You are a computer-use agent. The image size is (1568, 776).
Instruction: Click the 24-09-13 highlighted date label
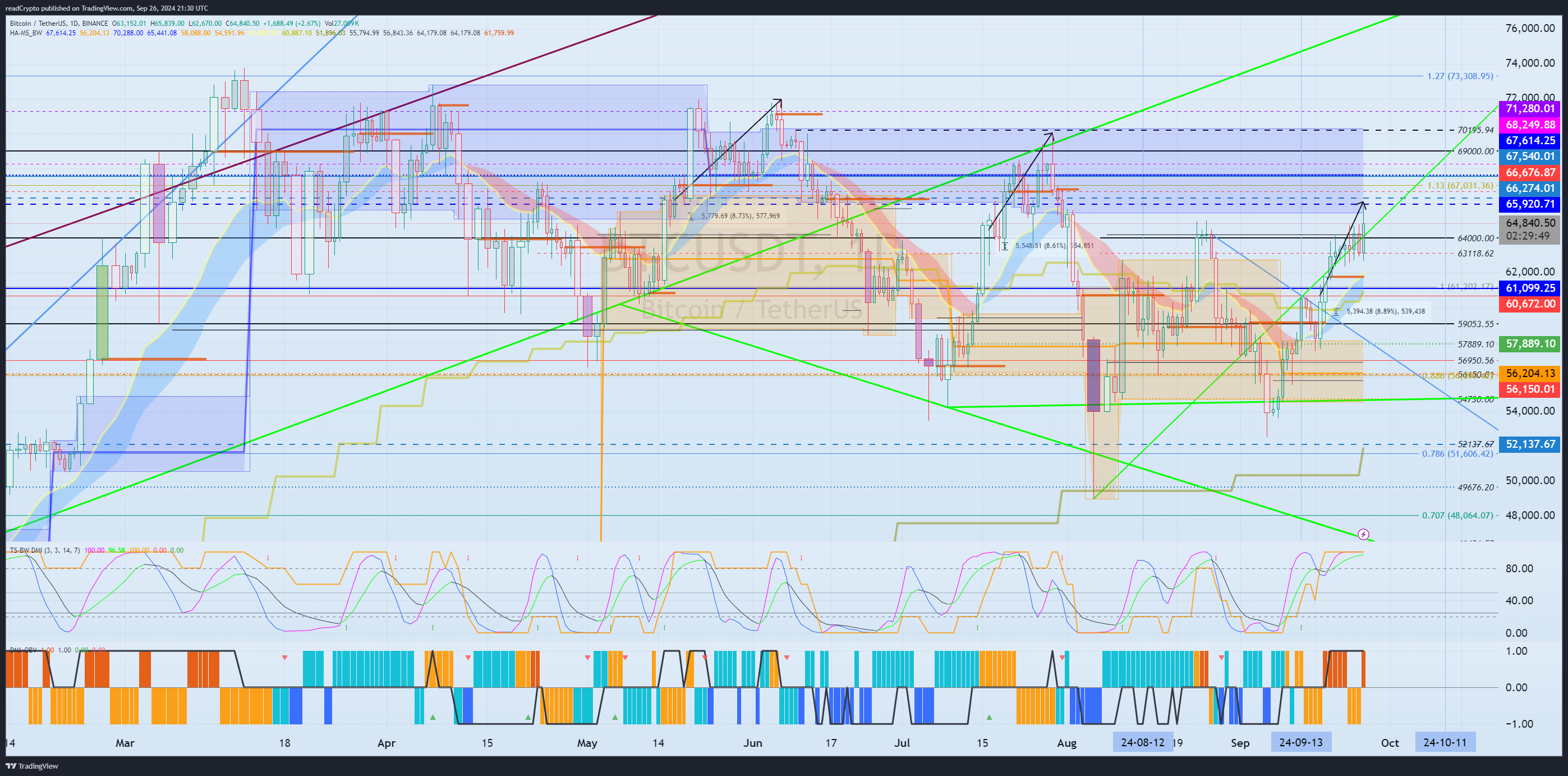[1301, 742]
